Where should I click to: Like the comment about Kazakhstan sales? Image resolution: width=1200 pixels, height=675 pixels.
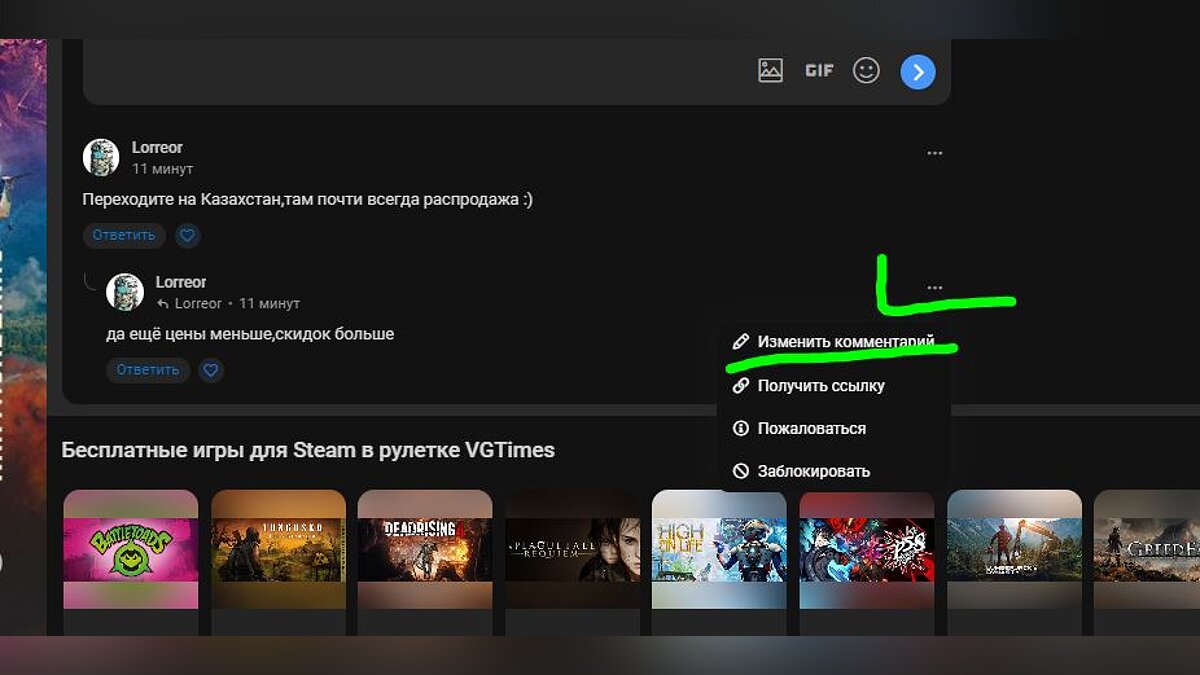click(x=188, y=236)
